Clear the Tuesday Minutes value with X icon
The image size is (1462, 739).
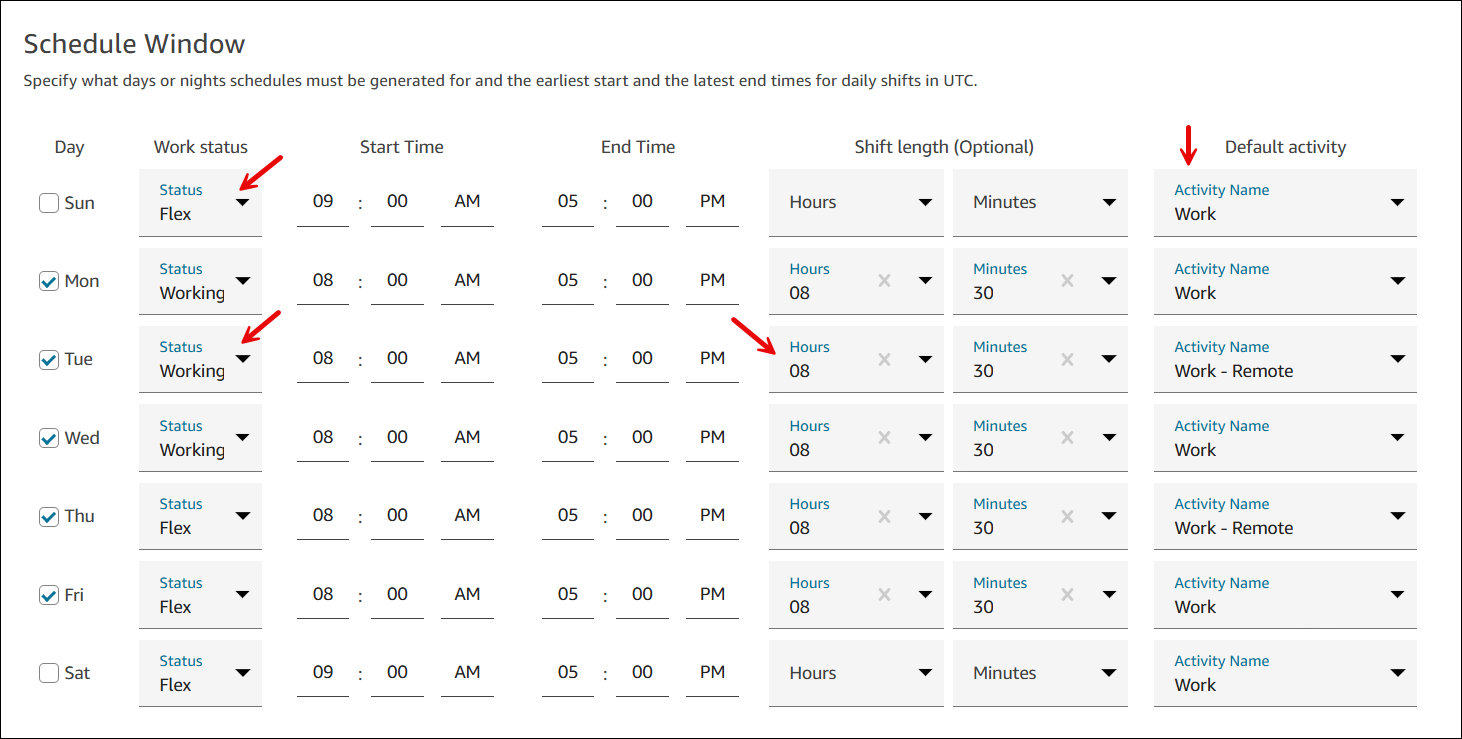coord(1067,359)
